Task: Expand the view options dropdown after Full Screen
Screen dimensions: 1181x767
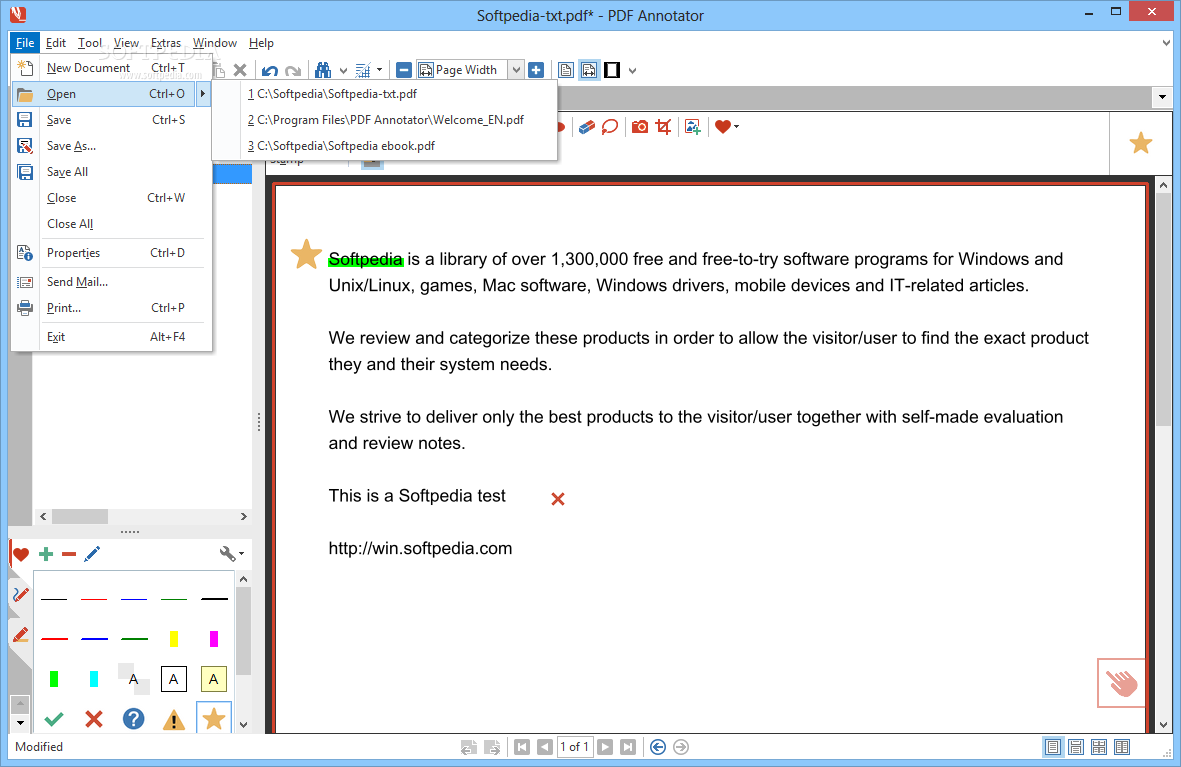Action: [x=633, y=71]
